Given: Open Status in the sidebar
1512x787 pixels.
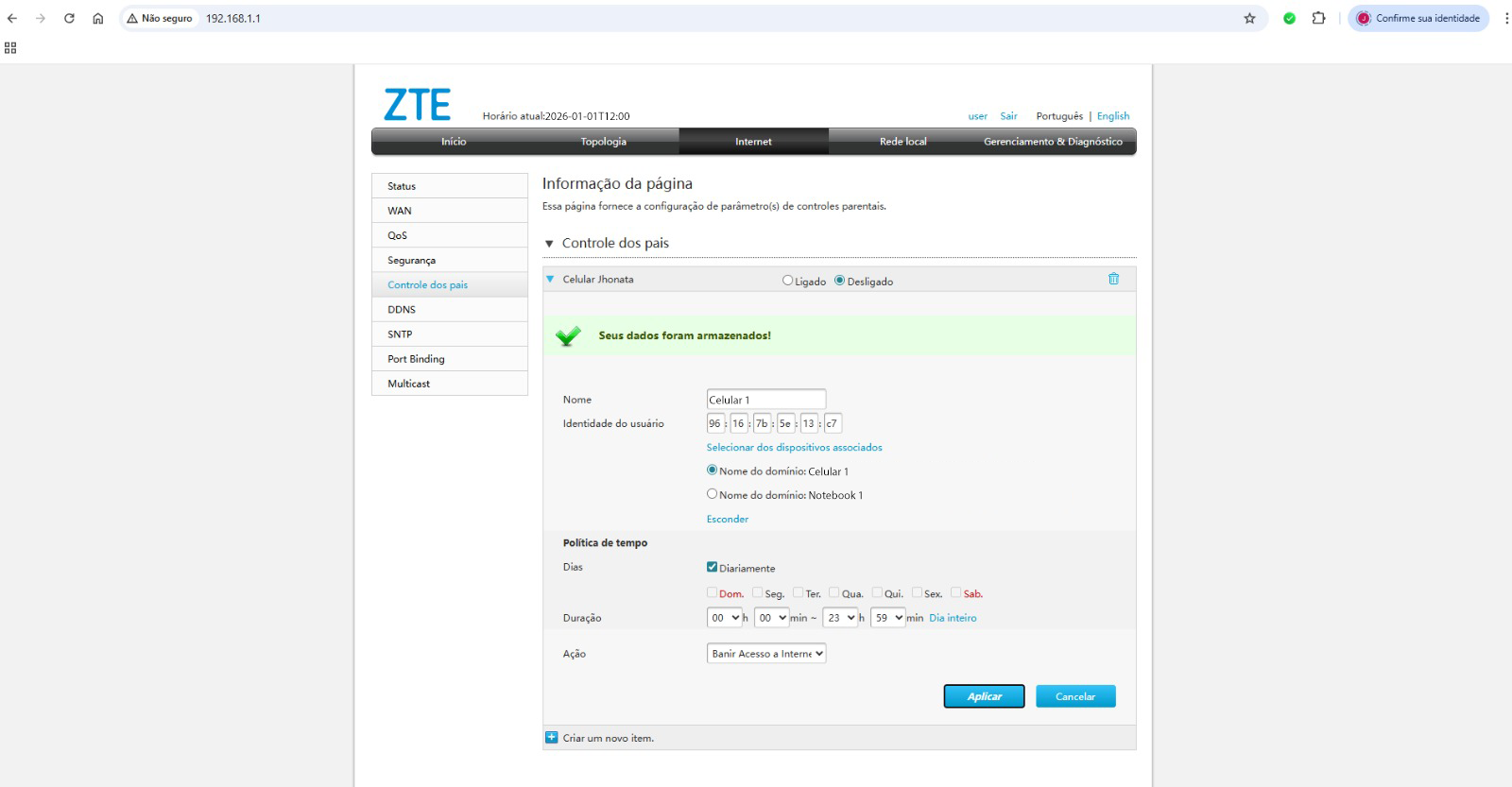Looking at the screenshot, I should coord(450,186).
